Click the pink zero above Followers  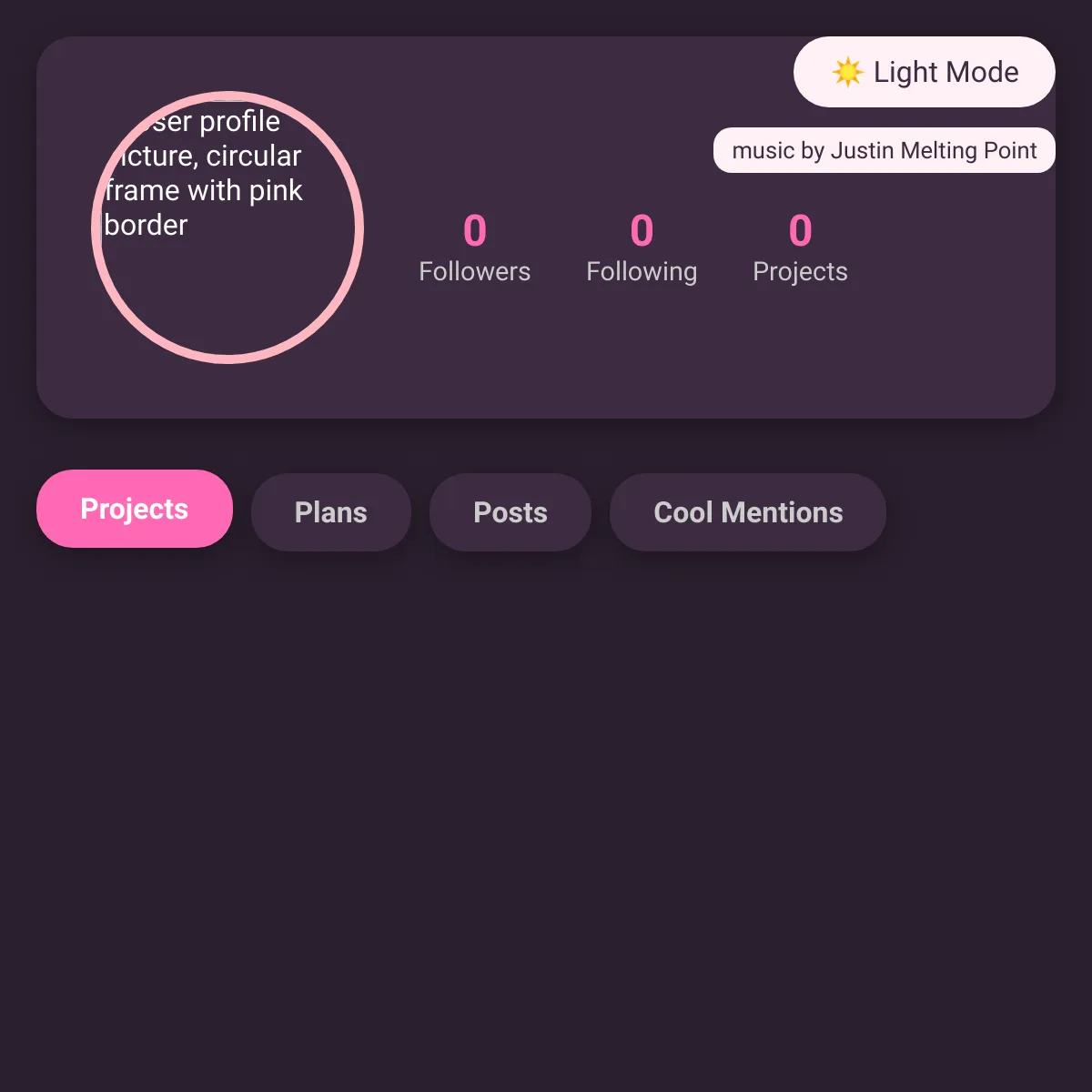coord(475,230)
